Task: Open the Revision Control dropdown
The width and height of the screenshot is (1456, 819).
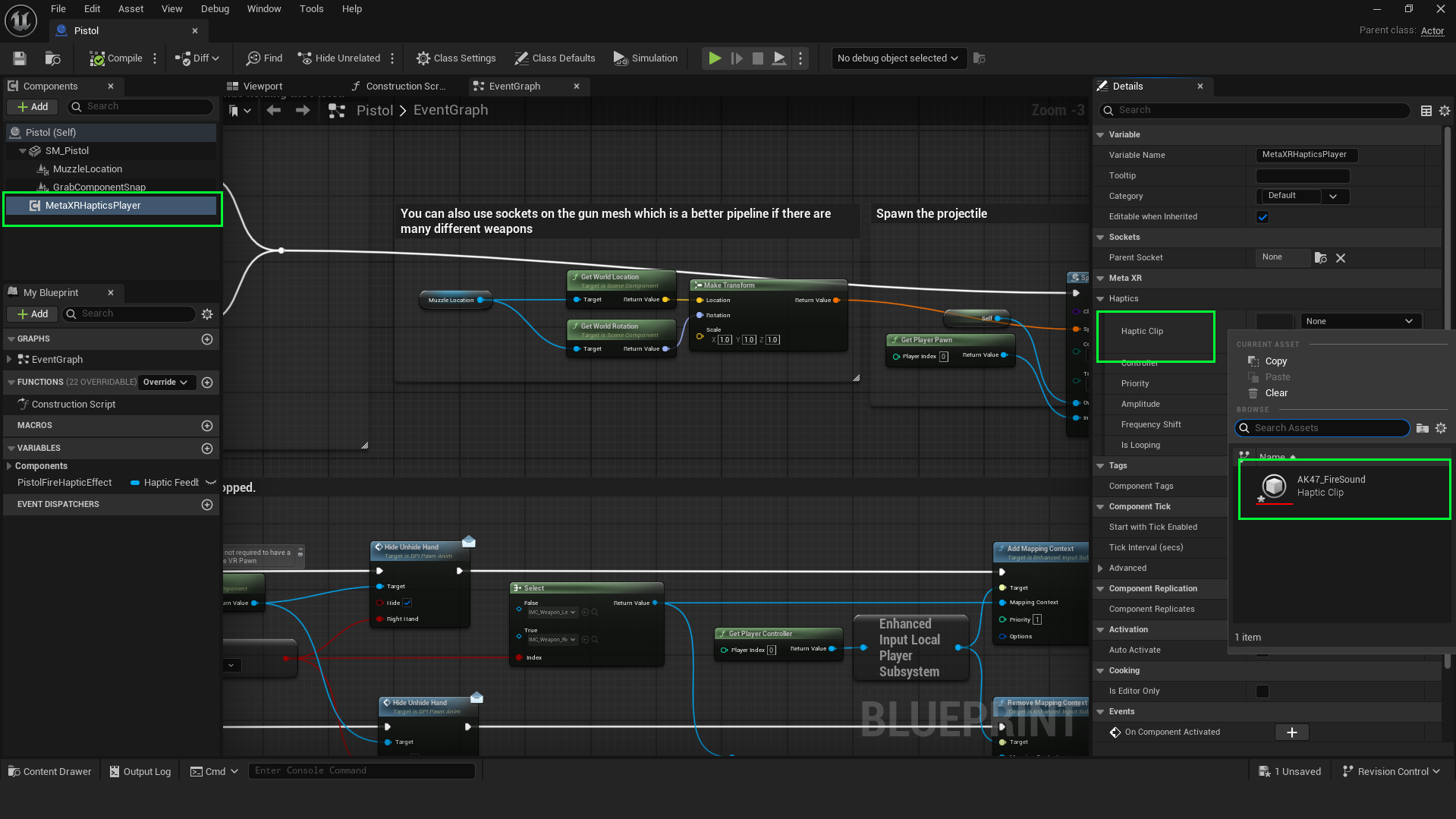Action: pos(1392,772)
